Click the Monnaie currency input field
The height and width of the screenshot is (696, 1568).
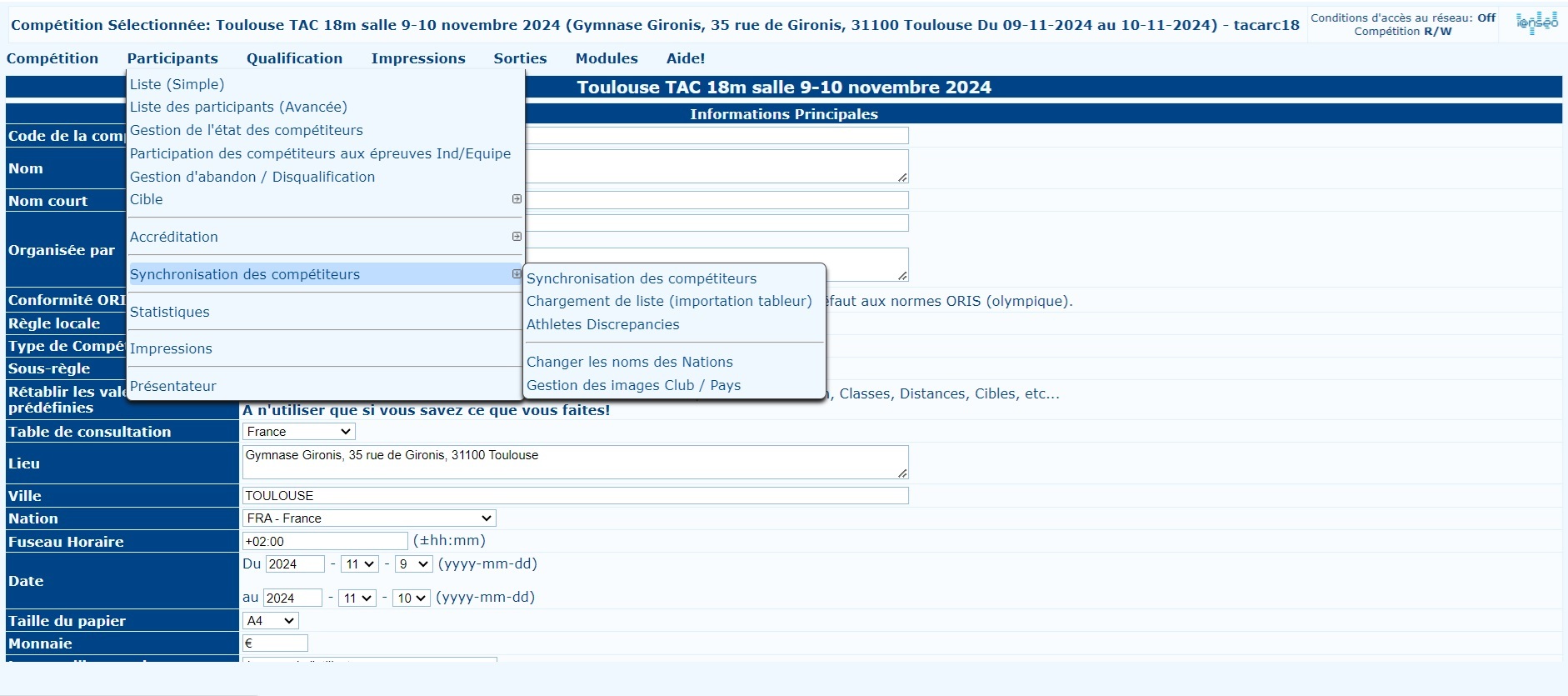[275, 643]
